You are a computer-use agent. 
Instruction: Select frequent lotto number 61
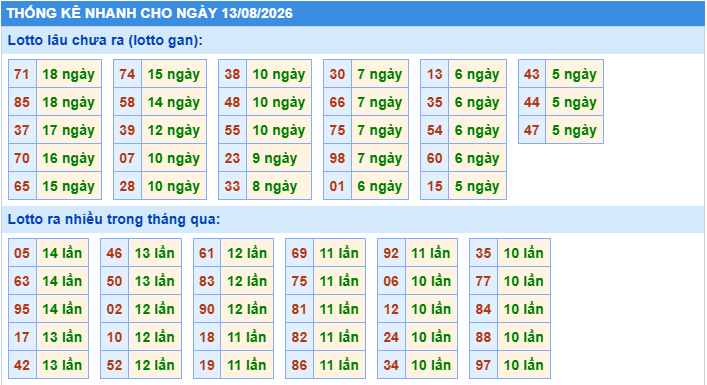point(207,253)
